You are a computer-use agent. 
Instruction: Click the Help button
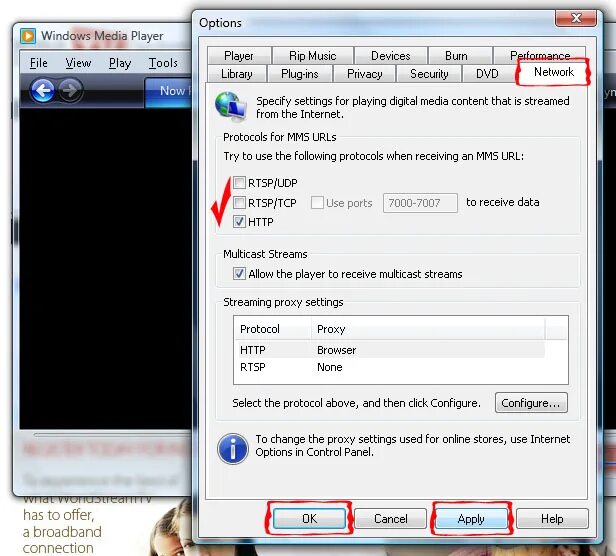click(552, 519)
